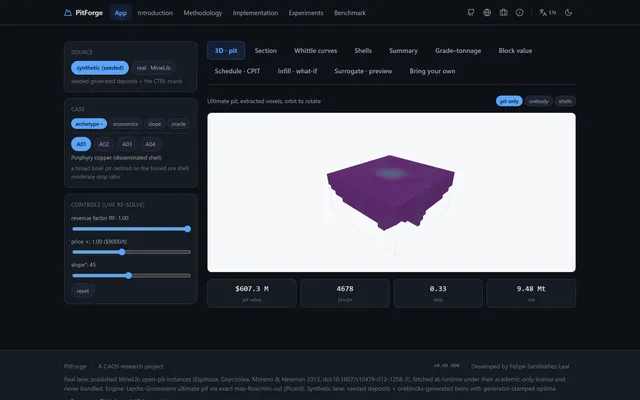Open the info circle icon
Screen dimensions: 640x400
click(519, 13)
